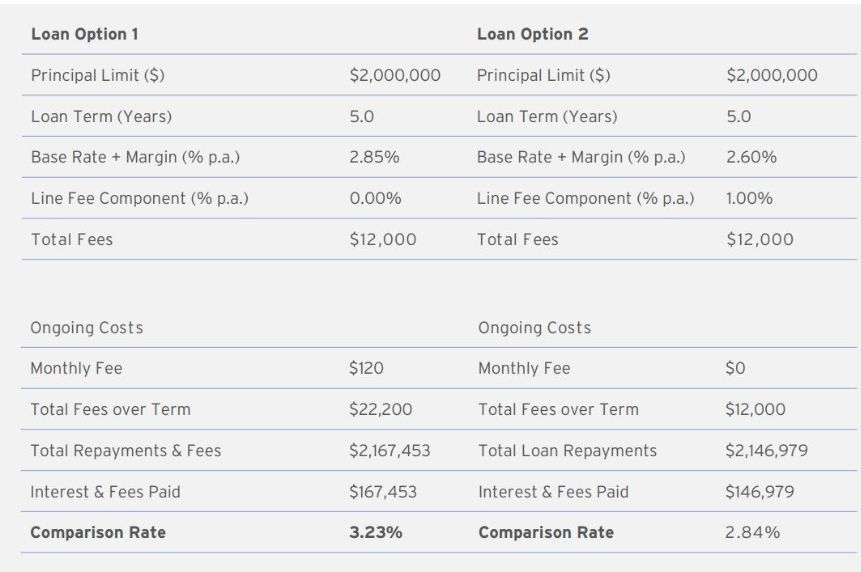The image size is (861, 572).
Task: Click the "Total Loan Repayments" label
Action: 567,451
